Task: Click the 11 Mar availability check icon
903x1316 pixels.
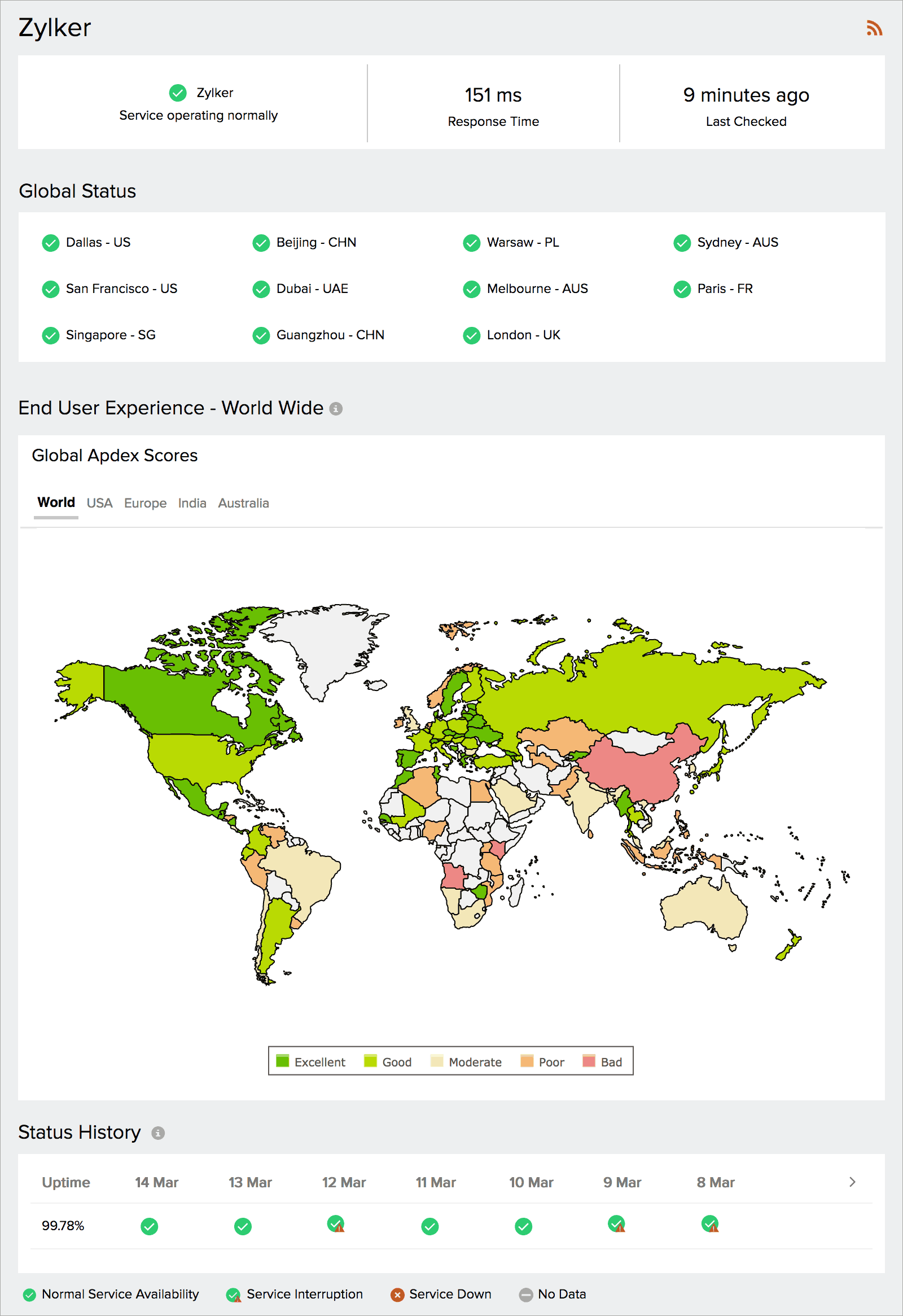Action: [x=430, y=1227]
